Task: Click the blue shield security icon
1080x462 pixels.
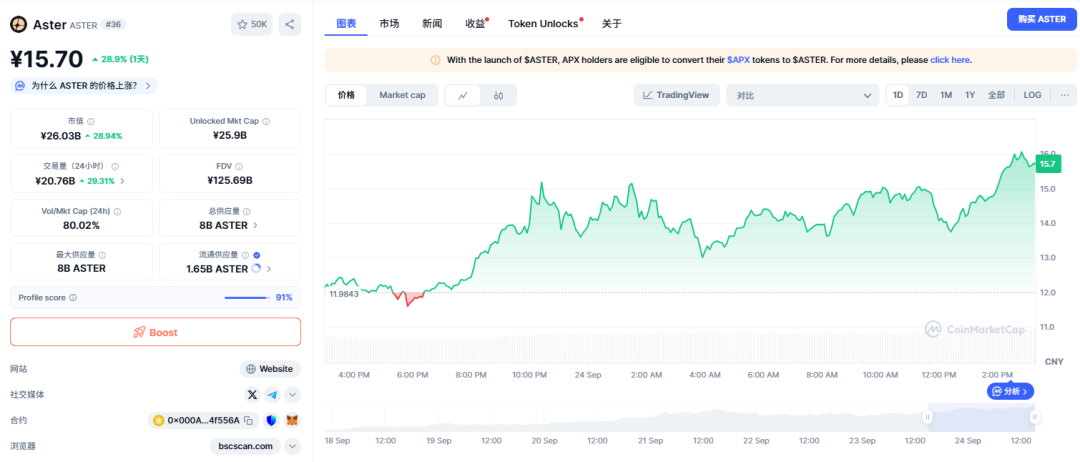Action: coord(271,420)
